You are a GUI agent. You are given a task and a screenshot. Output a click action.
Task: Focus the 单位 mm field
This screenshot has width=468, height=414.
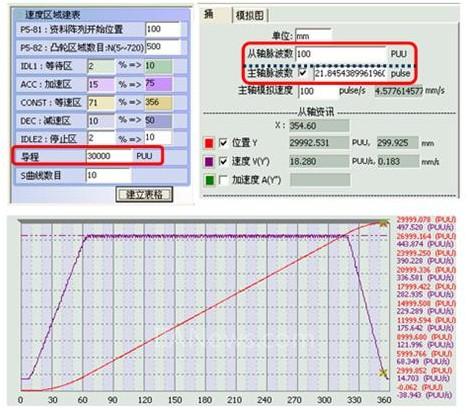pyautogui.click(x=314, y=35)
